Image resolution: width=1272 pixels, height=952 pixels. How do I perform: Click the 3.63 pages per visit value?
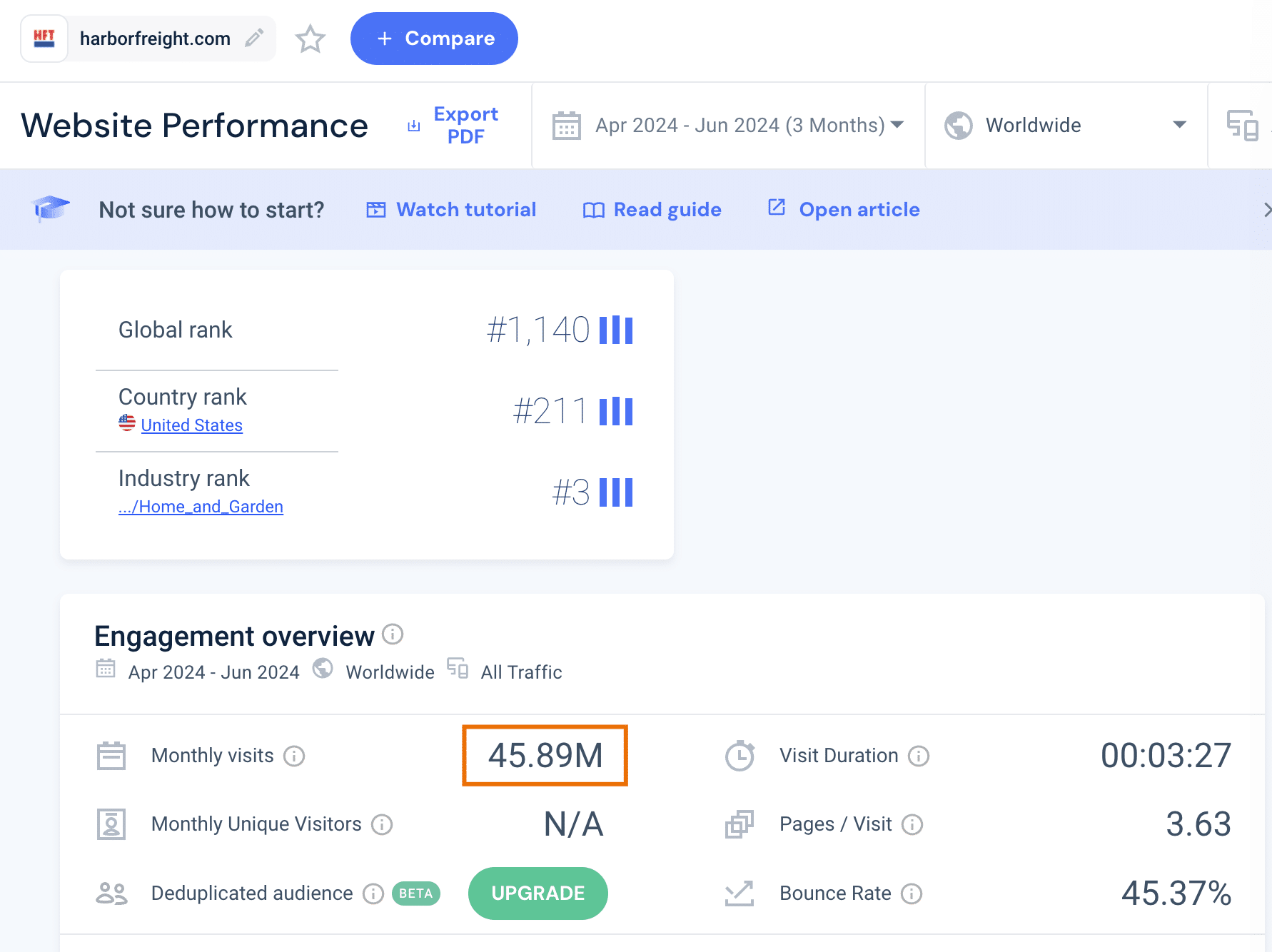[1198, 824]
